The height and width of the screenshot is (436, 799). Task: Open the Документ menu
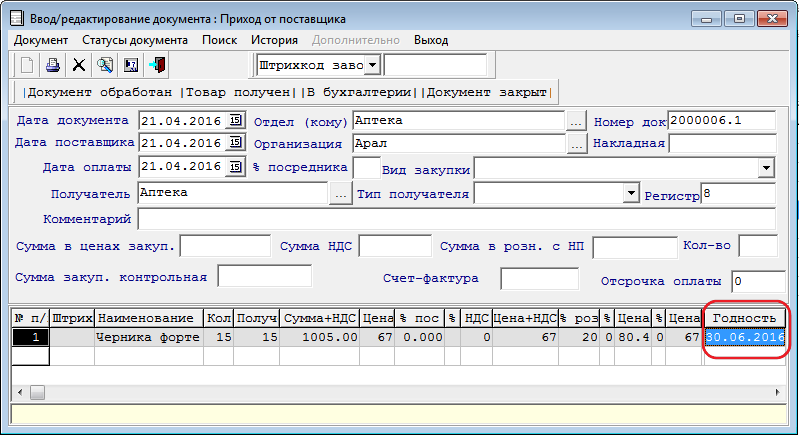coord(41,40)
